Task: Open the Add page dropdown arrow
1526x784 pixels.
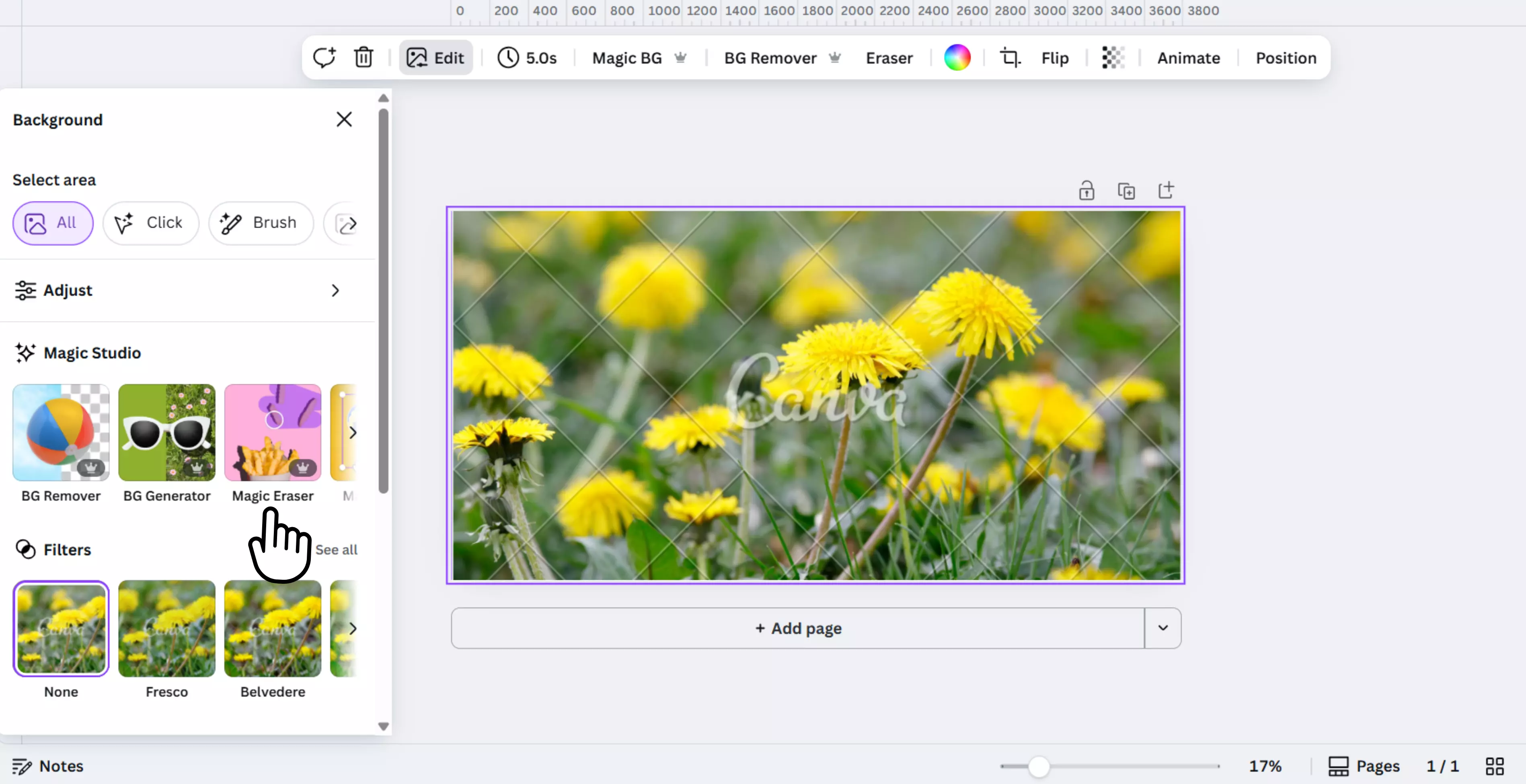Action: point(1162,628)
